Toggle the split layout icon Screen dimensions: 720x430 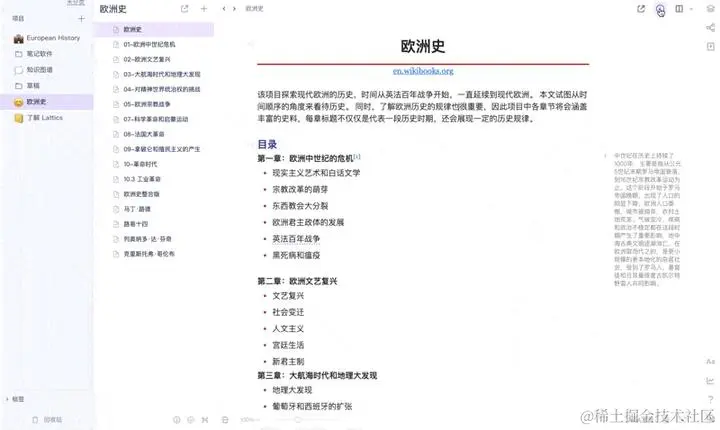point(679,9)
